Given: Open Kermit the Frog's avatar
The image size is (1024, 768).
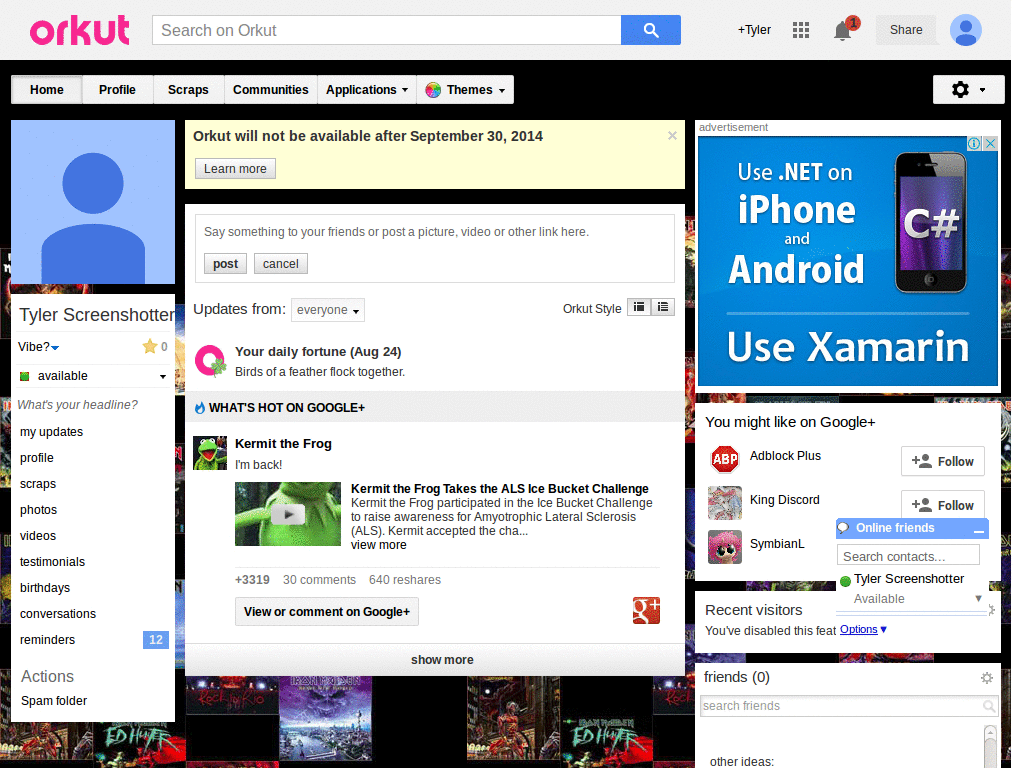Looking at the screenshot, I should pos(210,453).
